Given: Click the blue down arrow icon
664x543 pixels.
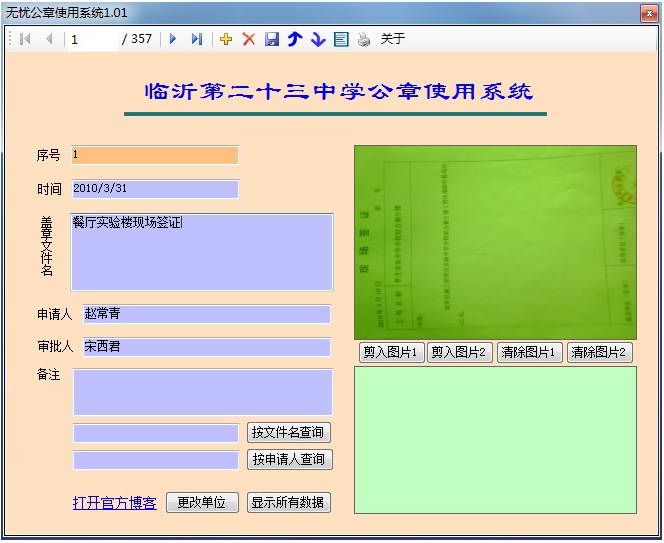Looking at the screenshot, I should pos(318,39).
